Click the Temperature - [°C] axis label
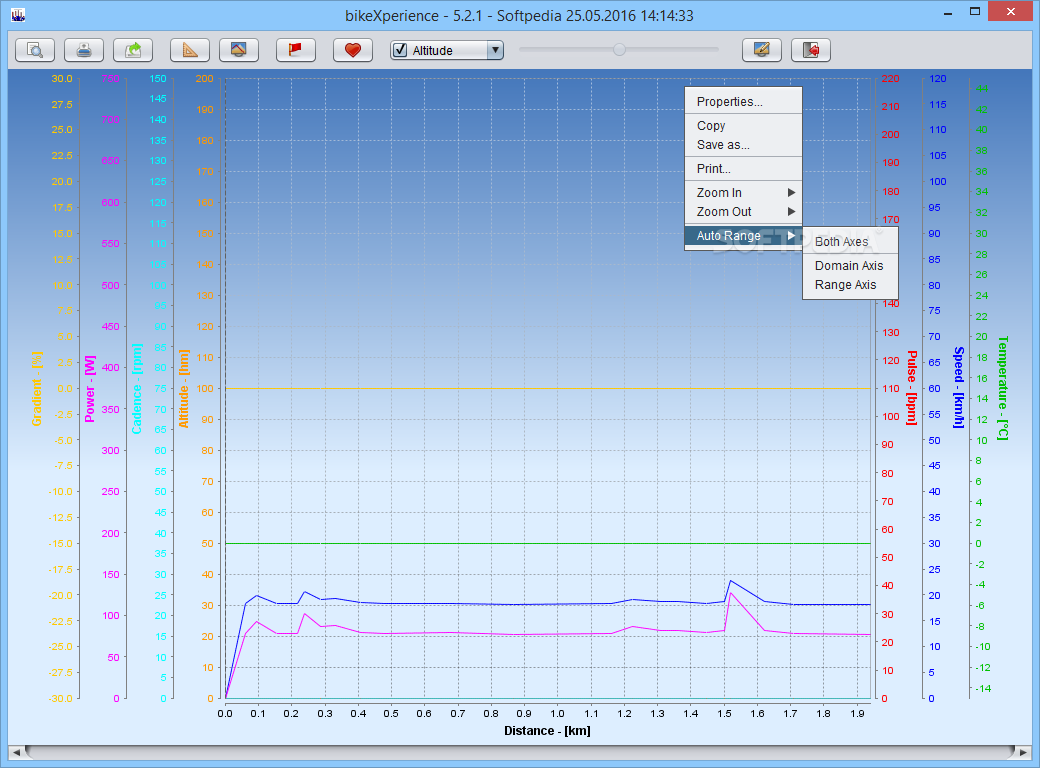Screen dimensions: 1040x768 tap(1003, 388)
